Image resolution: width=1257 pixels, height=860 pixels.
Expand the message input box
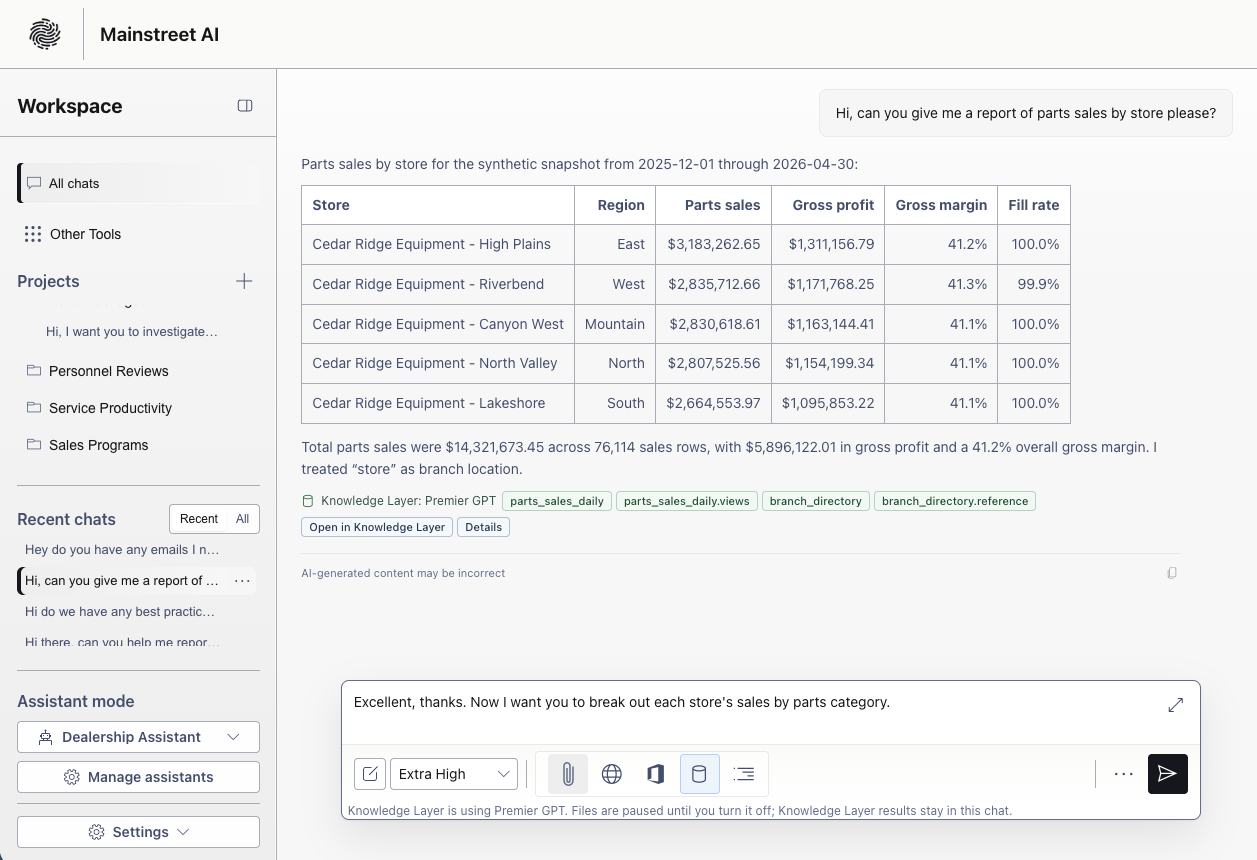(x=1176, y=705)
